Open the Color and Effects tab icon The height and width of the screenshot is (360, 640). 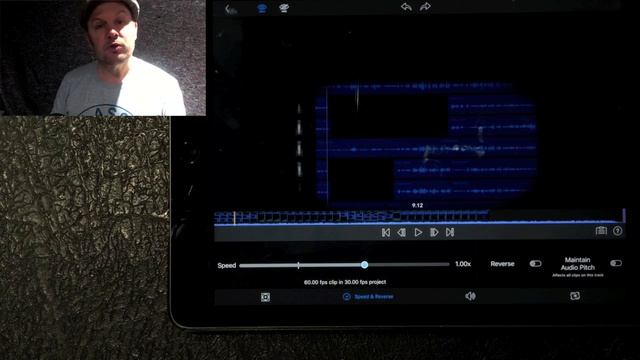click(575, 296)
